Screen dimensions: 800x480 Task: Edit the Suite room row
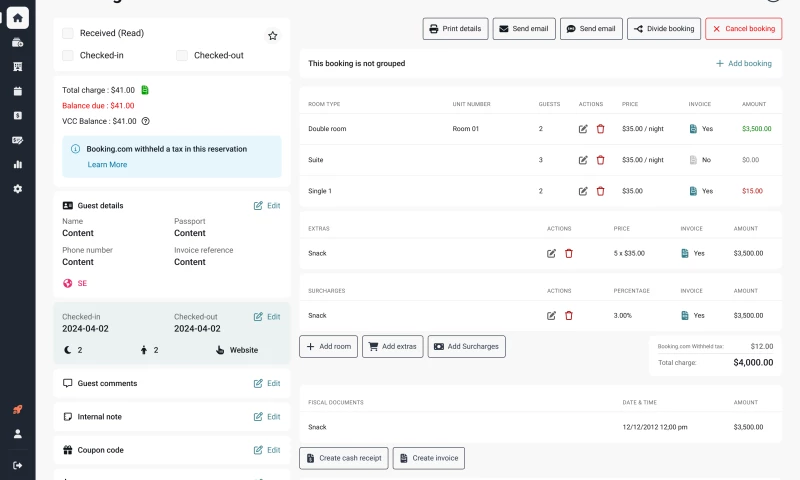point(583,160)
